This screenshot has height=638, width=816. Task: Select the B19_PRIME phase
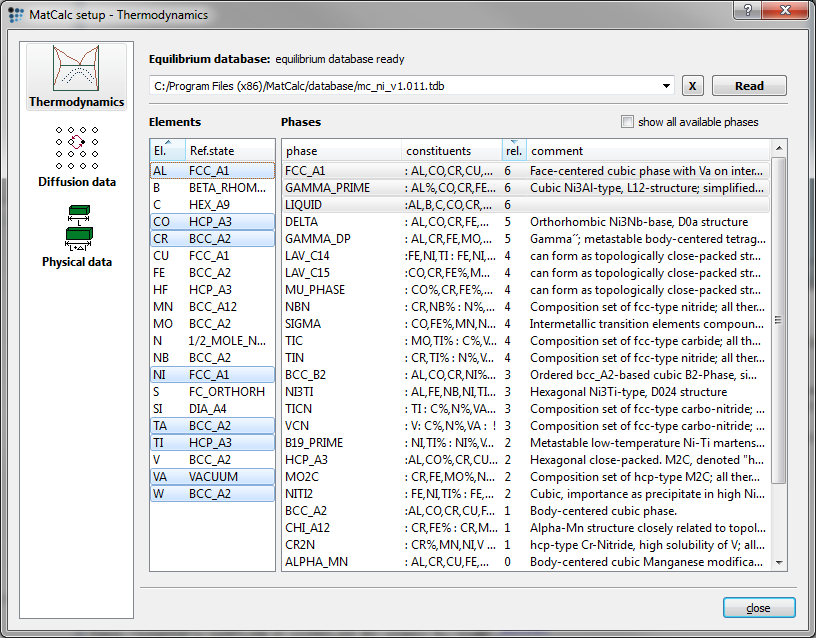coord(526,442)
